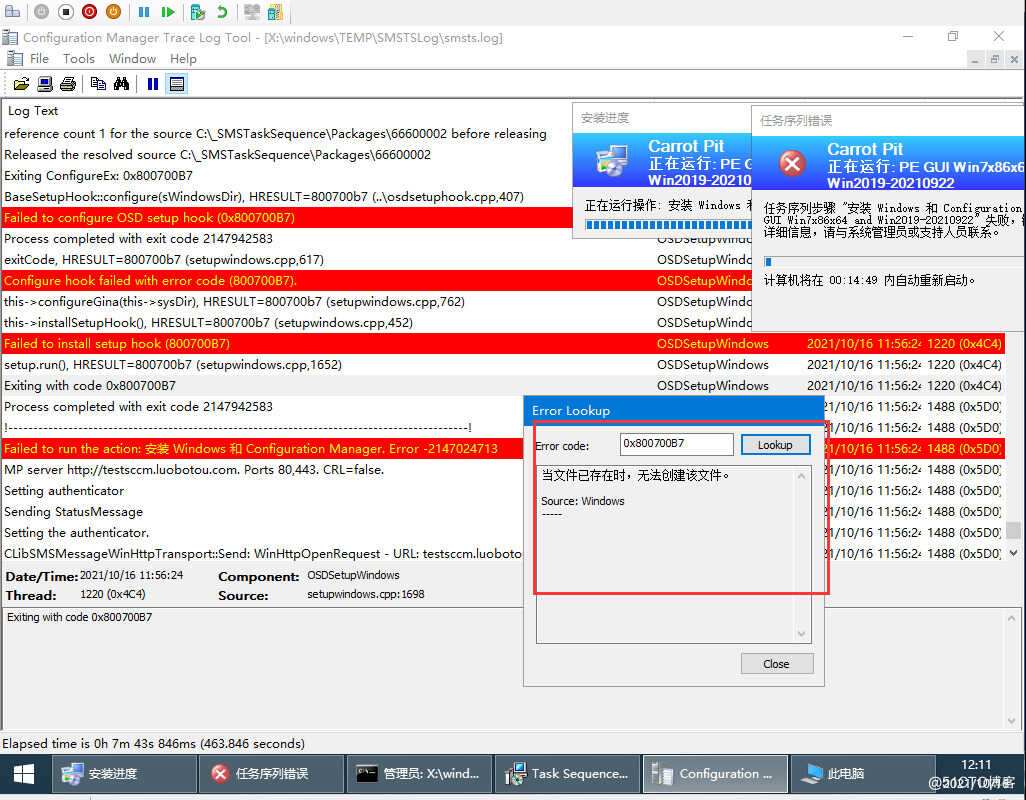The width and height of the screenshot is (1026, 800).
Task: Click the 12:11 taskbar clock
Action: click(976, 765)
